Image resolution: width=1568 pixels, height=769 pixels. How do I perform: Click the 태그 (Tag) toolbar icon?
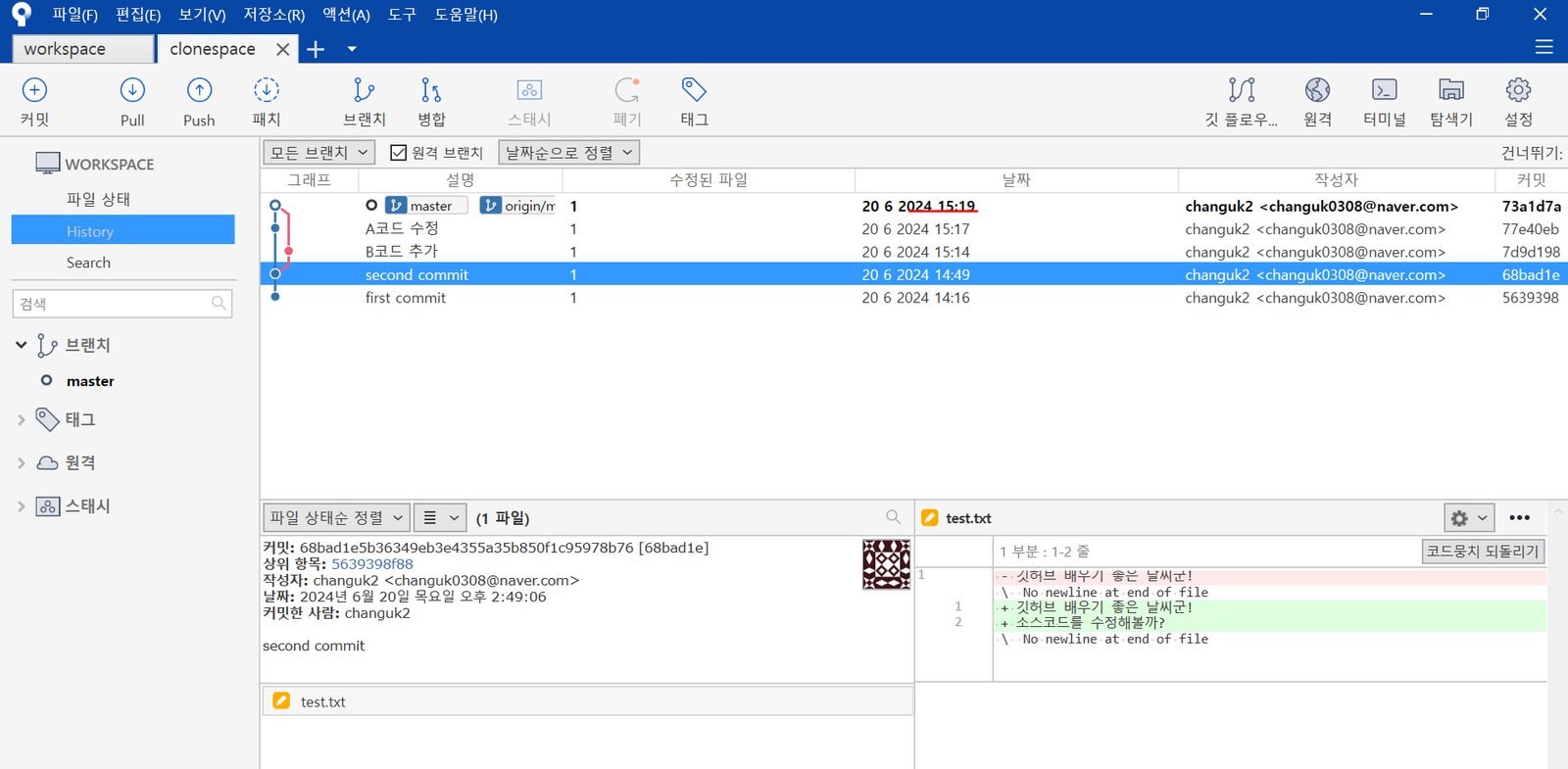[x=694, y=90]
